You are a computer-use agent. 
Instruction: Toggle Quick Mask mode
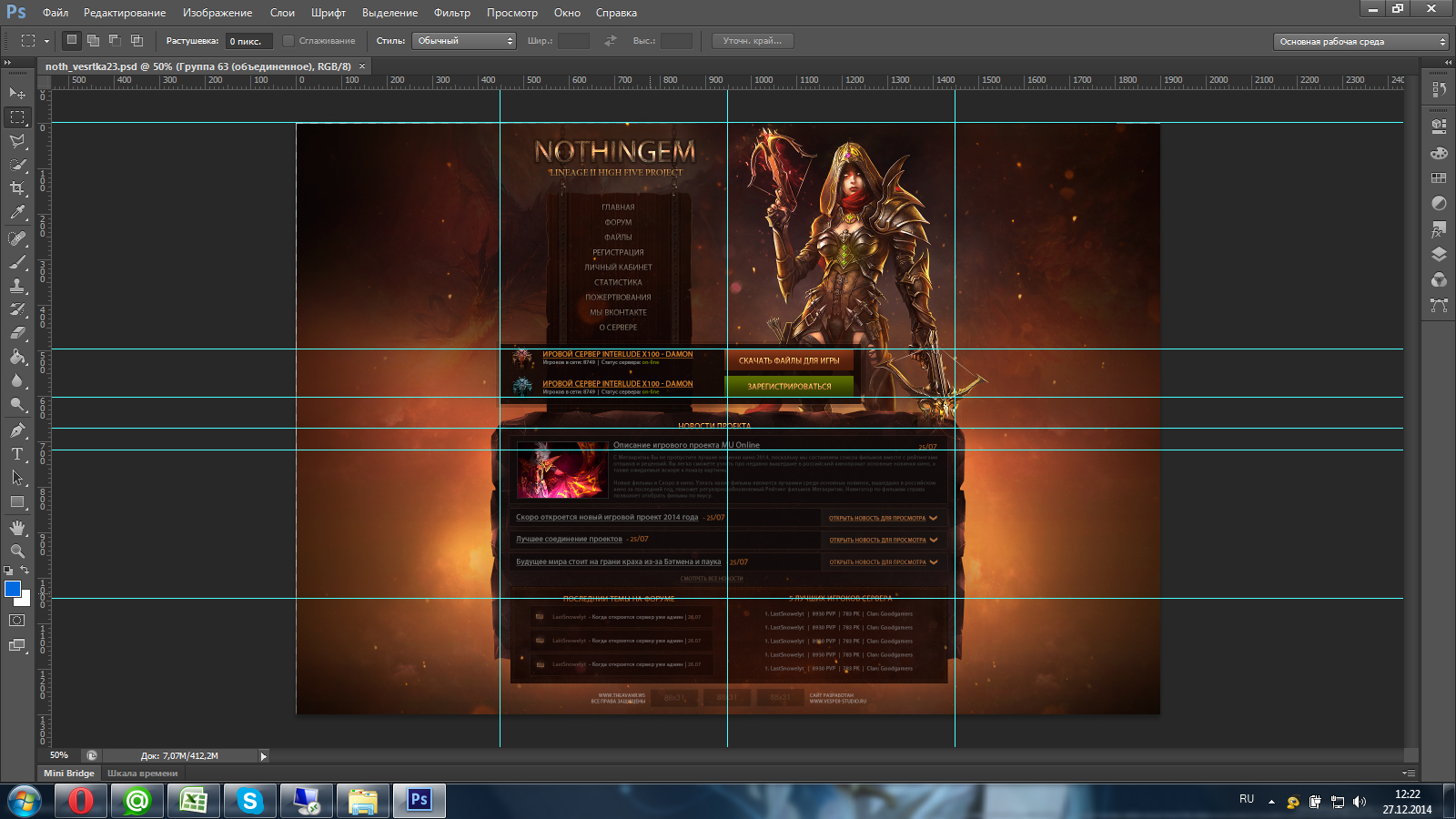pos(17,621)
